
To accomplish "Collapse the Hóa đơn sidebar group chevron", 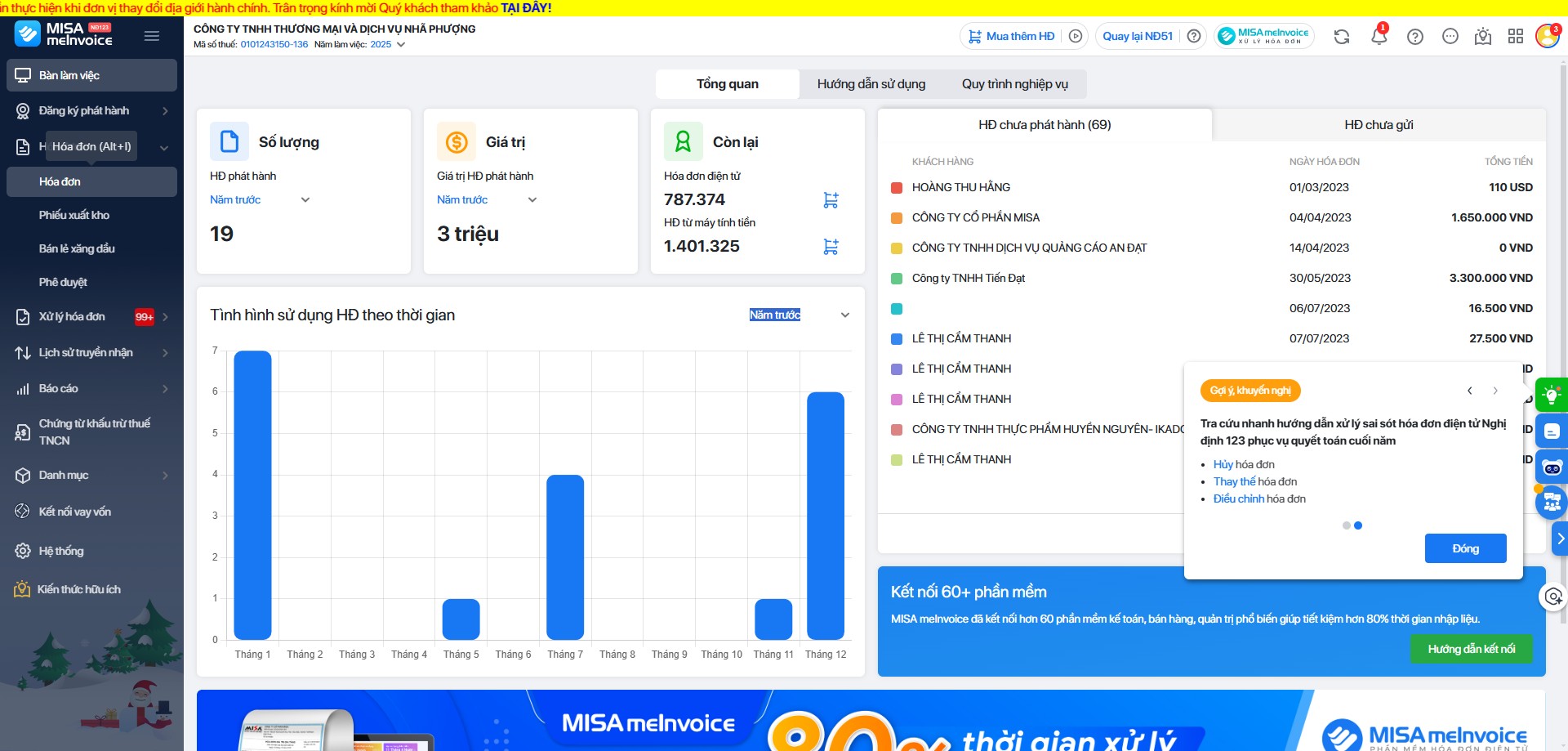I will [164, 148].
